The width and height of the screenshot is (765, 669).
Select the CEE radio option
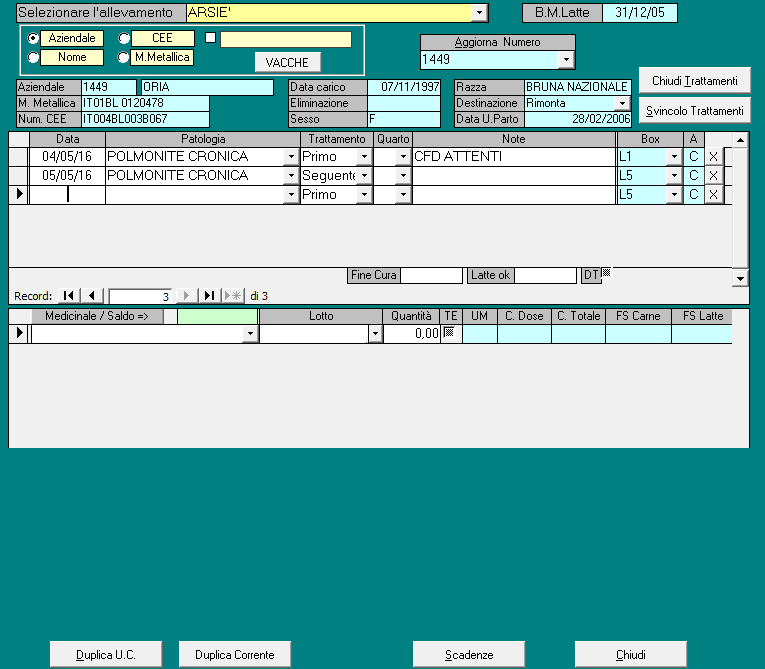124,39
